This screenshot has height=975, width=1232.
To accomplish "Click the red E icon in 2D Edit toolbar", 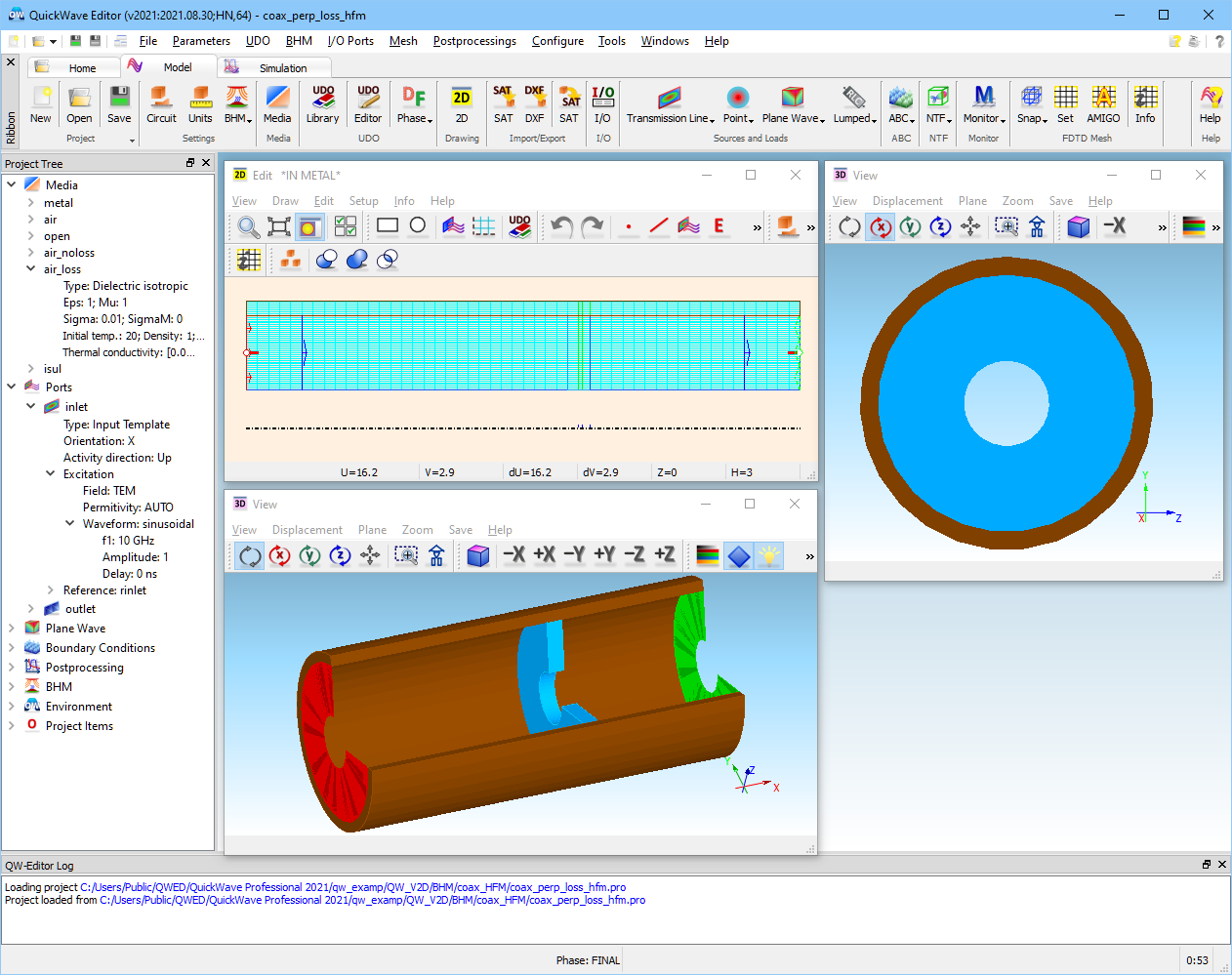I will (719, 226).
